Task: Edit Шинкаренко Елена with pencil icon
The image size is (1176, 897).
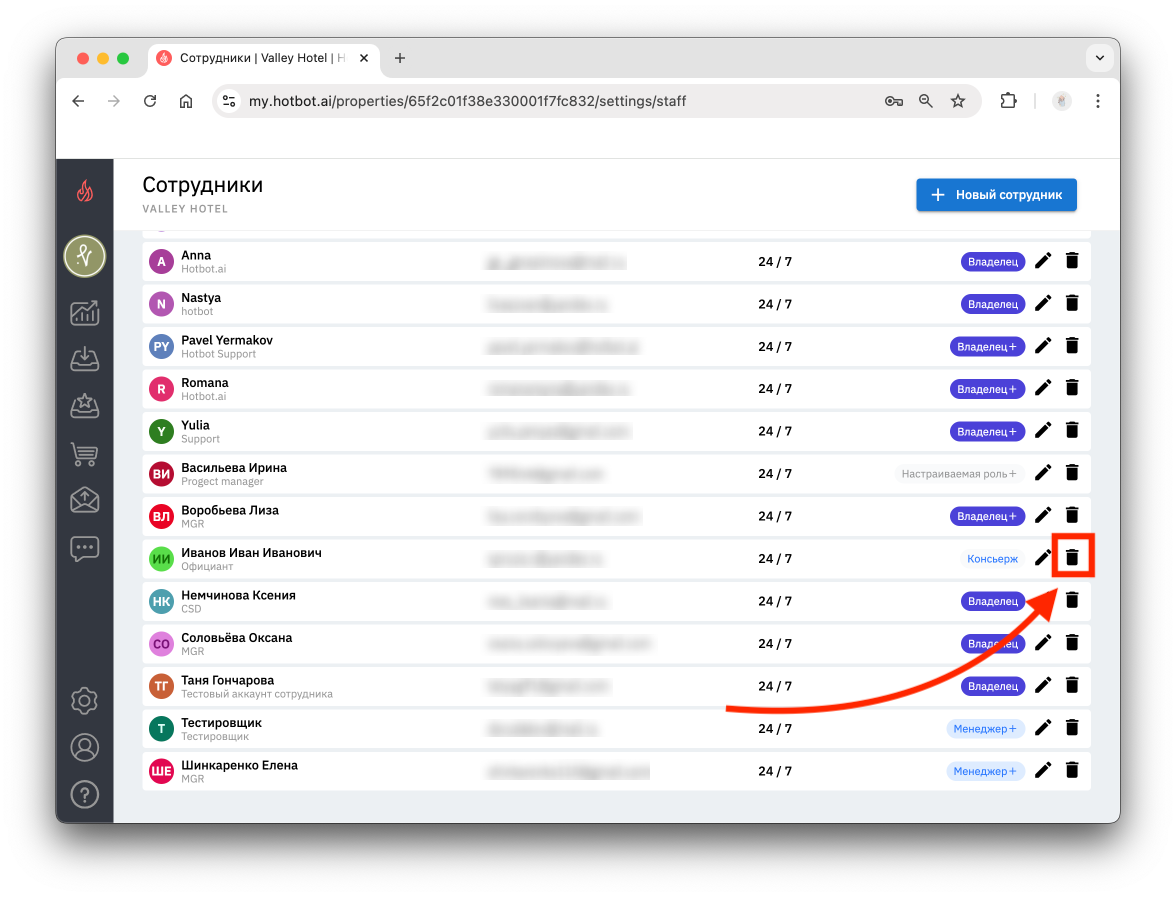Action: (1042, 770)
